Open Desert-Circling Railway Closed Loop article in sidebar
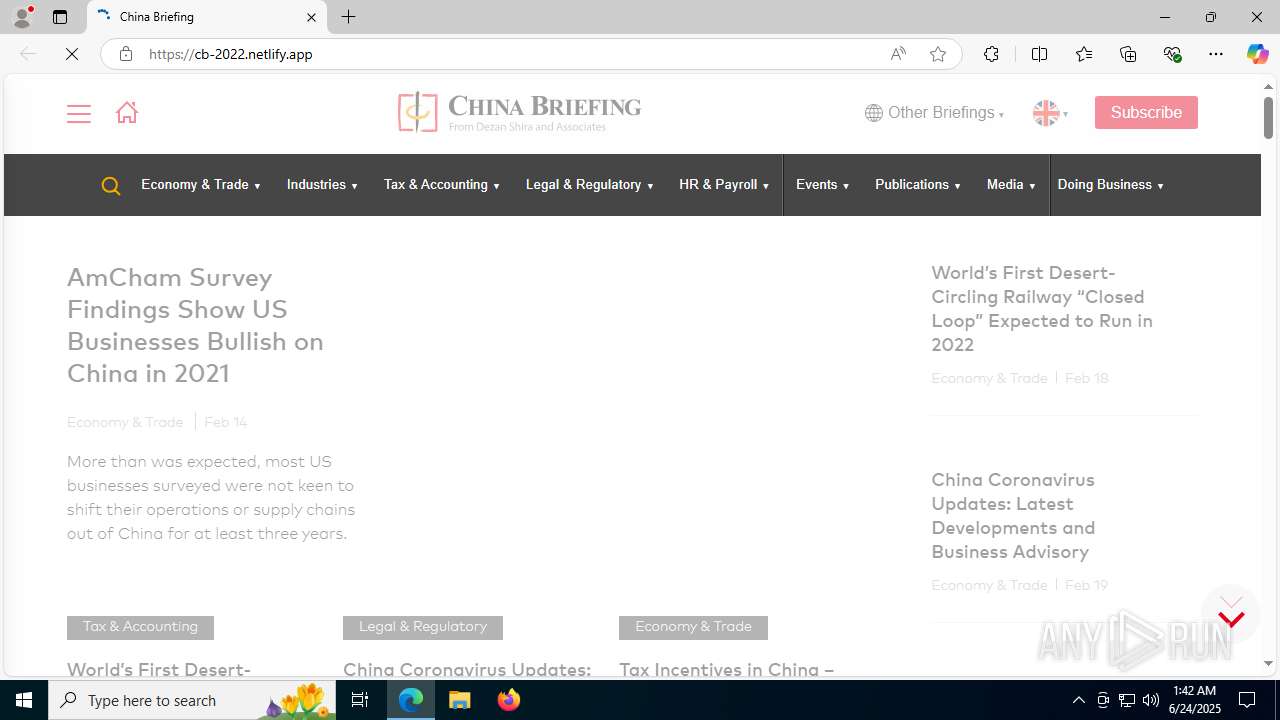Viewport: 1280px width, 720px height. coord(1042,308)
